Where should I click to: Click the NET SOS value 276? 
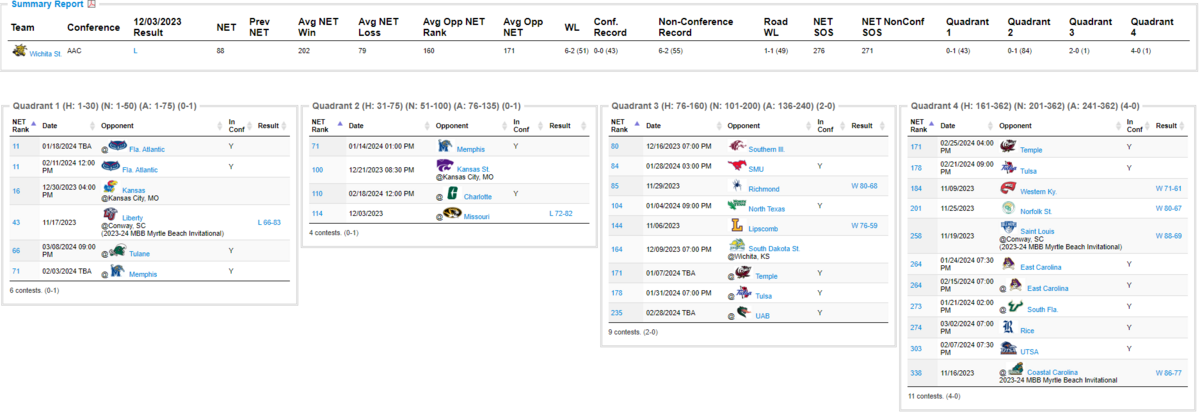819,49
